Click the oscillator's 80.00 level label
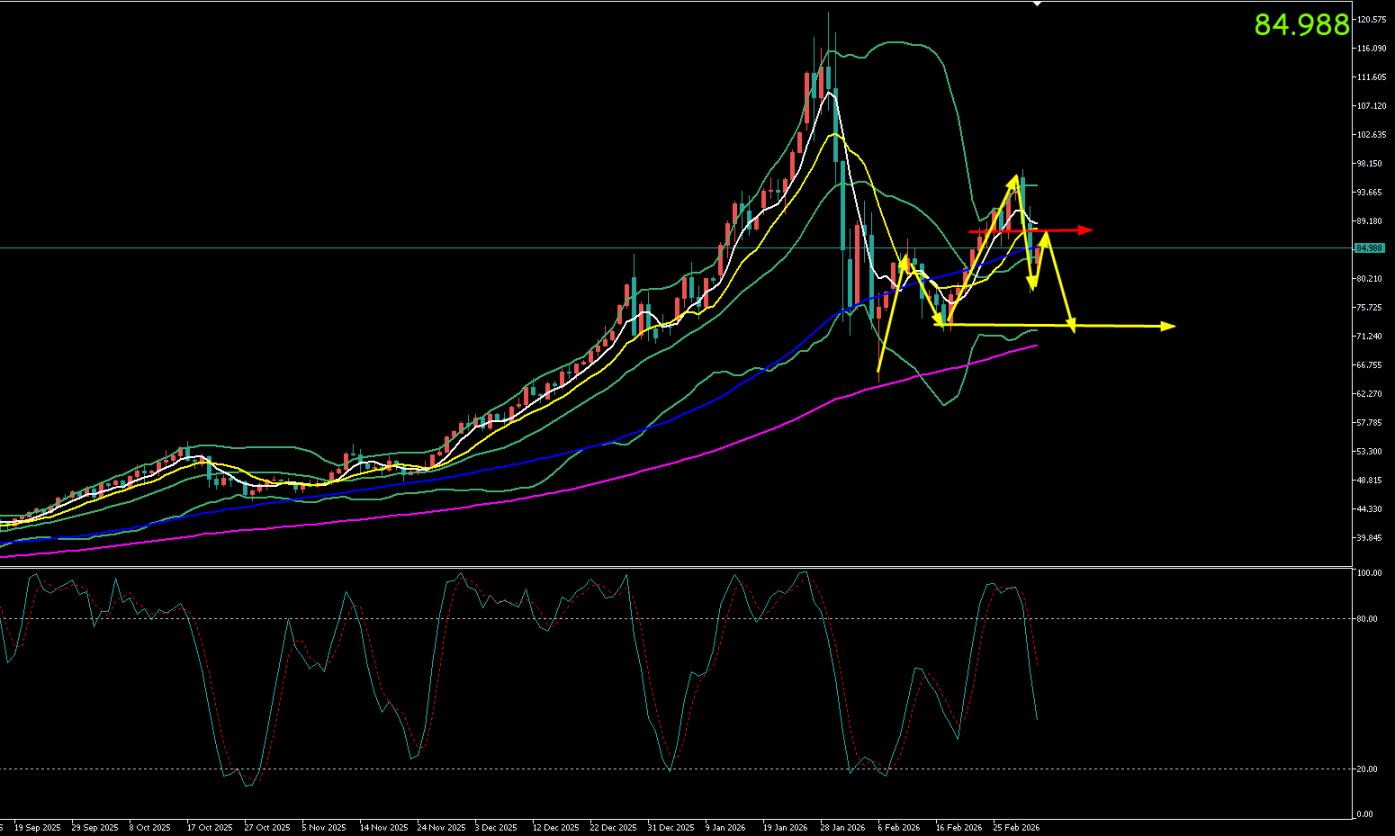The height and width of the screenshot is (836, 1395). click(1368, 619)
